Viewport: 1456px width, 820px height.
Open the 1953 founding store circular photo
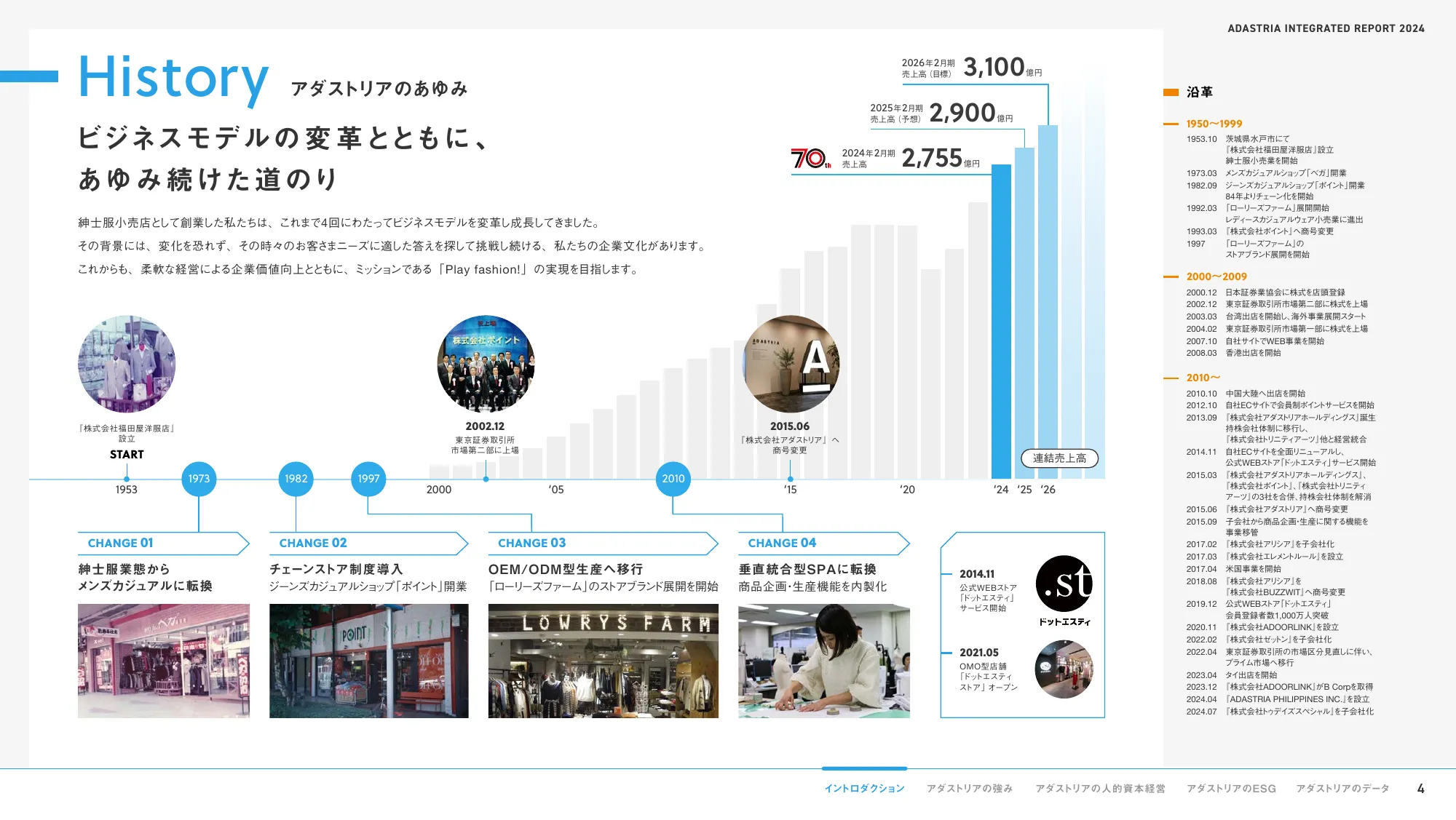[x=127, y=364]
